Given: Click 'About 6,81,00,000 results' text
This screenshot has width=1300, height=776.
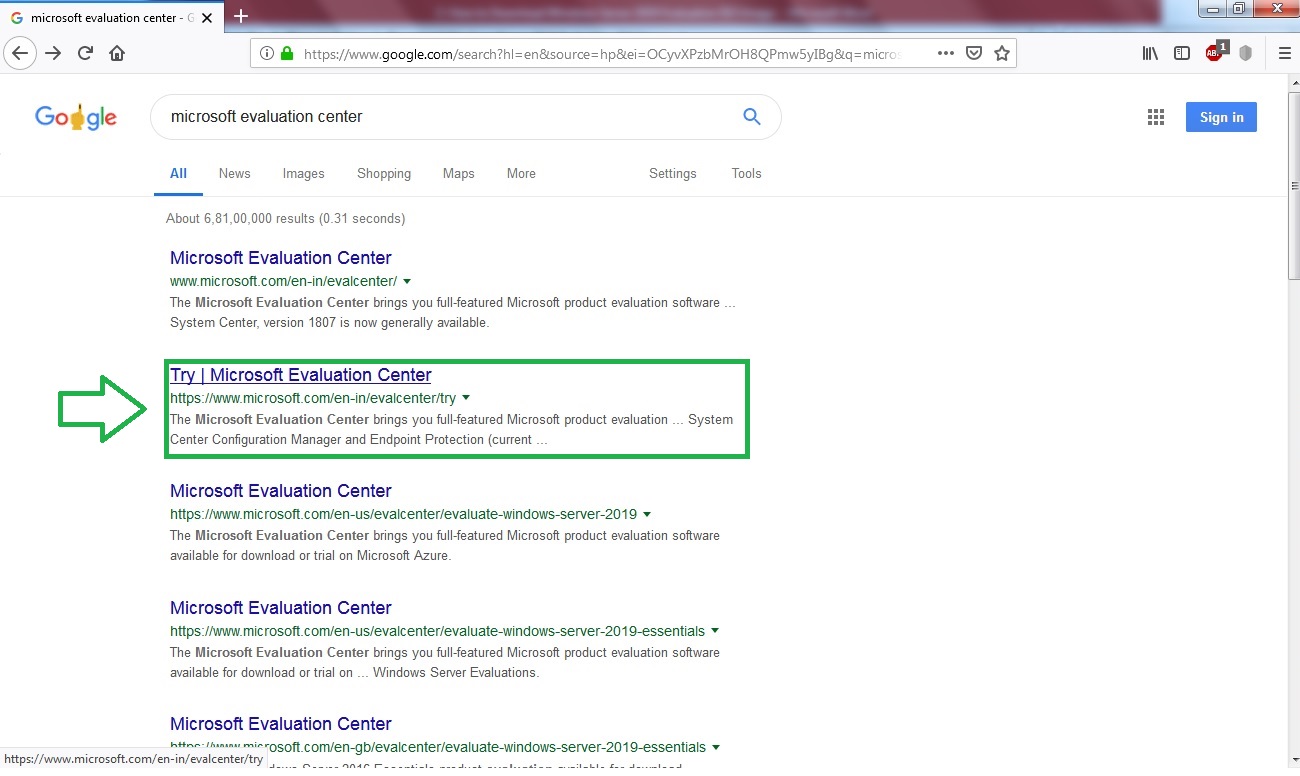Looking at the screenshot, I should click(x=285, y=218).
